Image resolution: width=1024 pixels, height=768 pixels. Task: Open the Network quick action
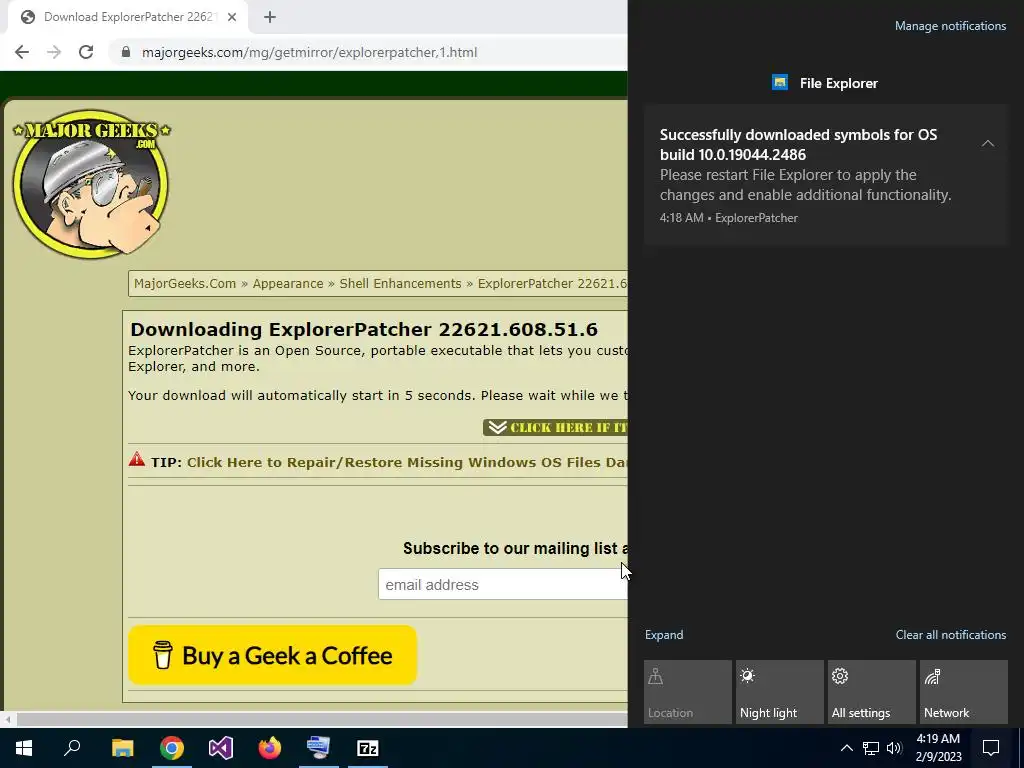tap(964, 692)
